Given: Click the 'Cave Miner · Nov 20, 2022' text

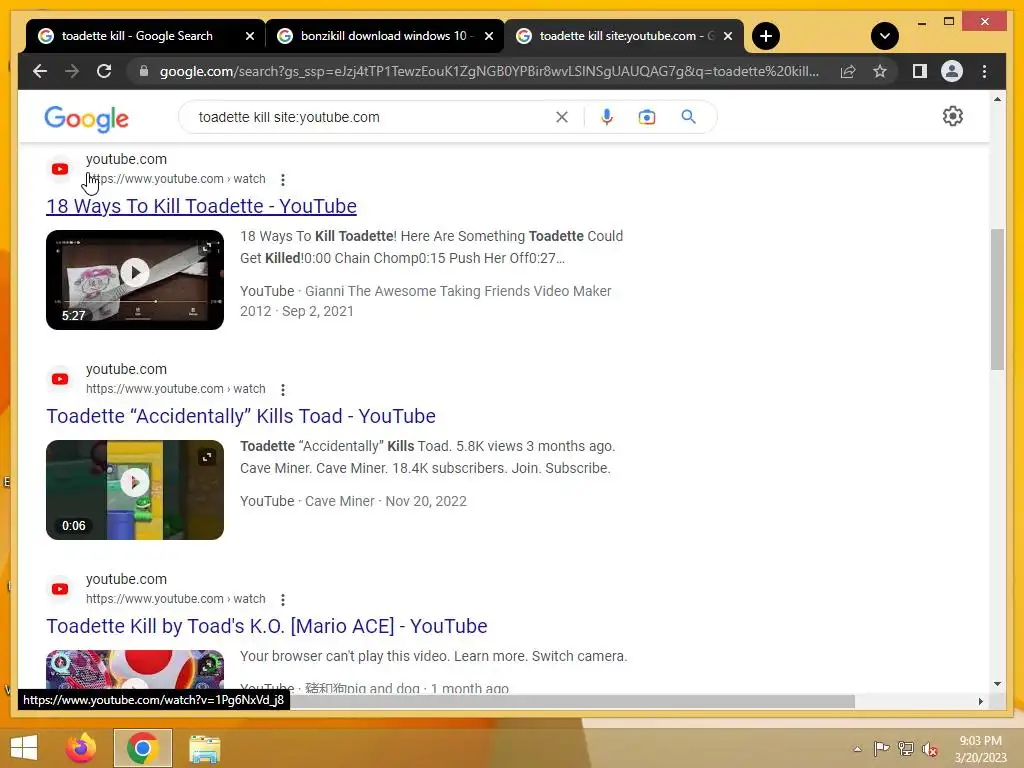Looking at the screenshot, I should pos(386,502).
